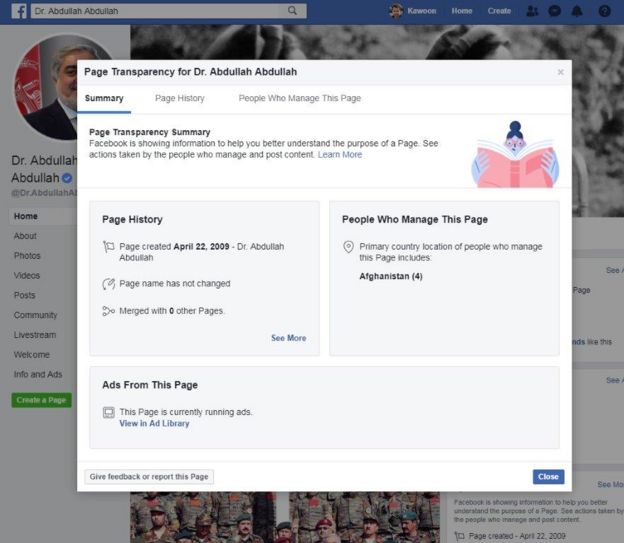Select Livestream in page sidebar
Screen dimensions: 624x543
pyautogui.click(x=35, y=335)
